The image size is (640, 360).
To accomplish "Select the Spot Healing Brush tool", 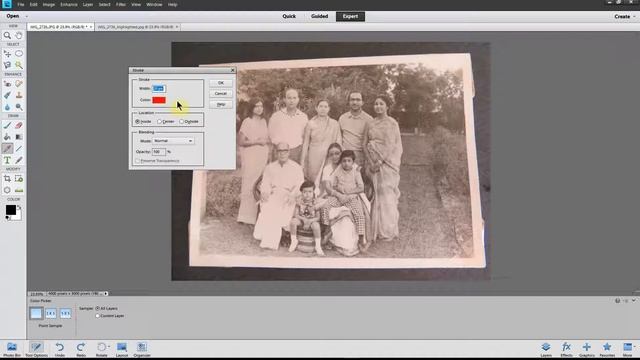I will coord(19,84).
